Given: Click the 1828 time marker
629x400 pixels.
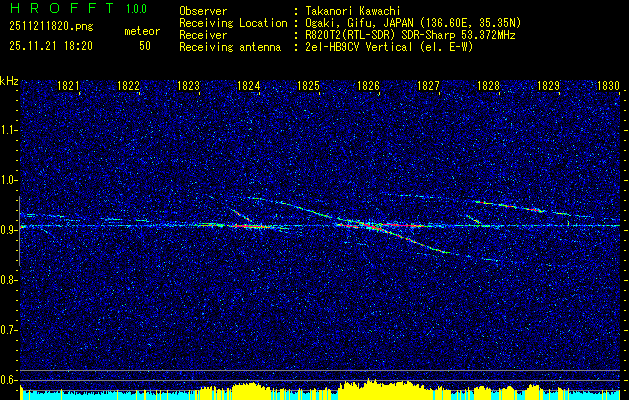Looking at the screenshot, I should (489, 86).
